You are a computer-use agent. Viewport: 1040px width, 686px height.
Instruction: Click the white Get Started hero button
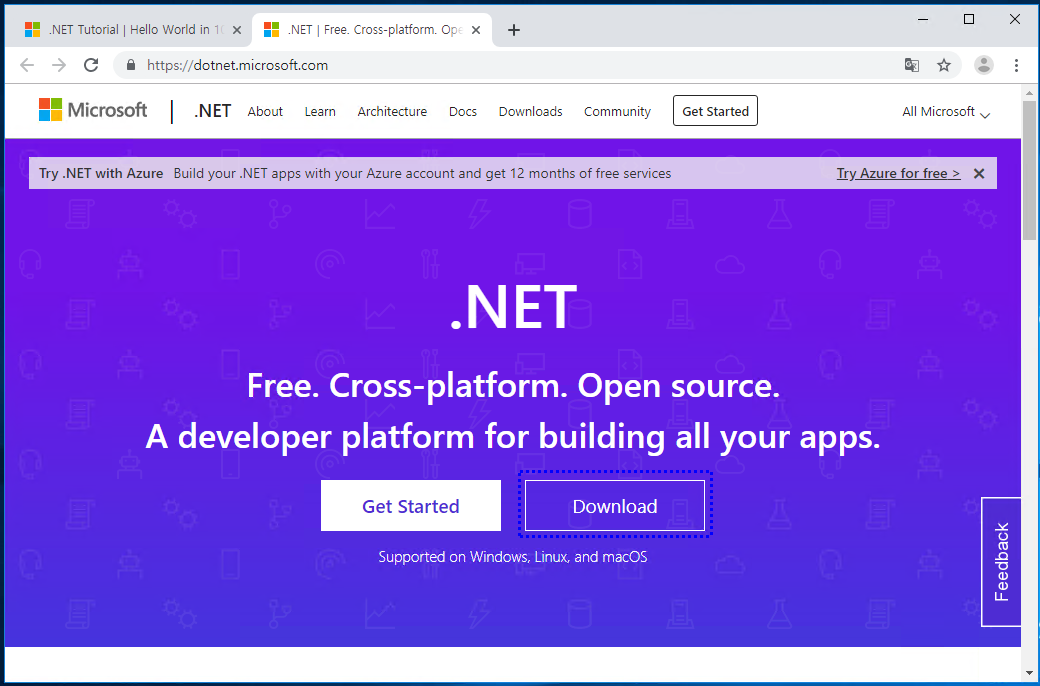pyautogui.click(x=411, y=506)
